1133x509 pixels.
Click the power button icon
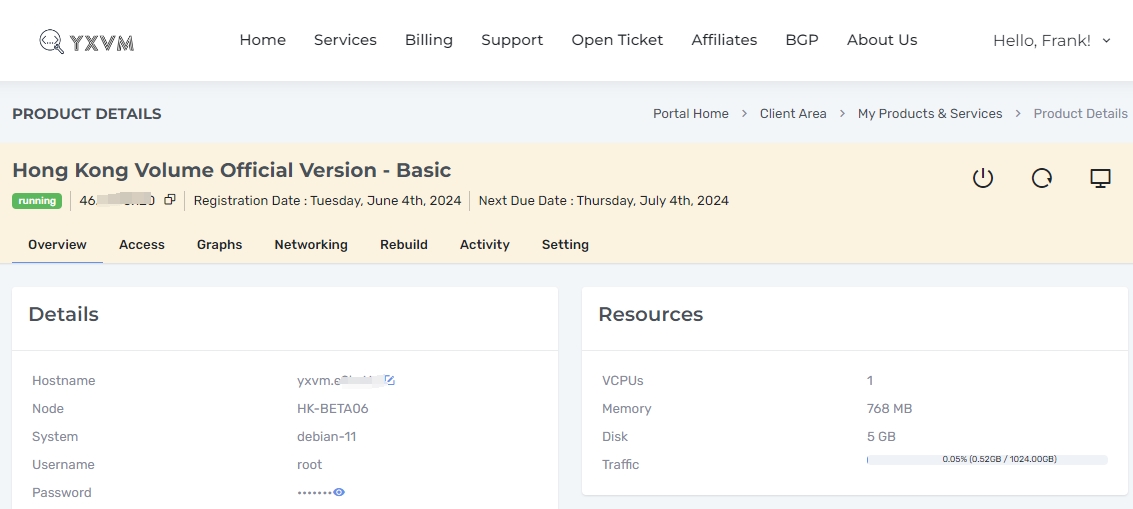pos(983,178)
